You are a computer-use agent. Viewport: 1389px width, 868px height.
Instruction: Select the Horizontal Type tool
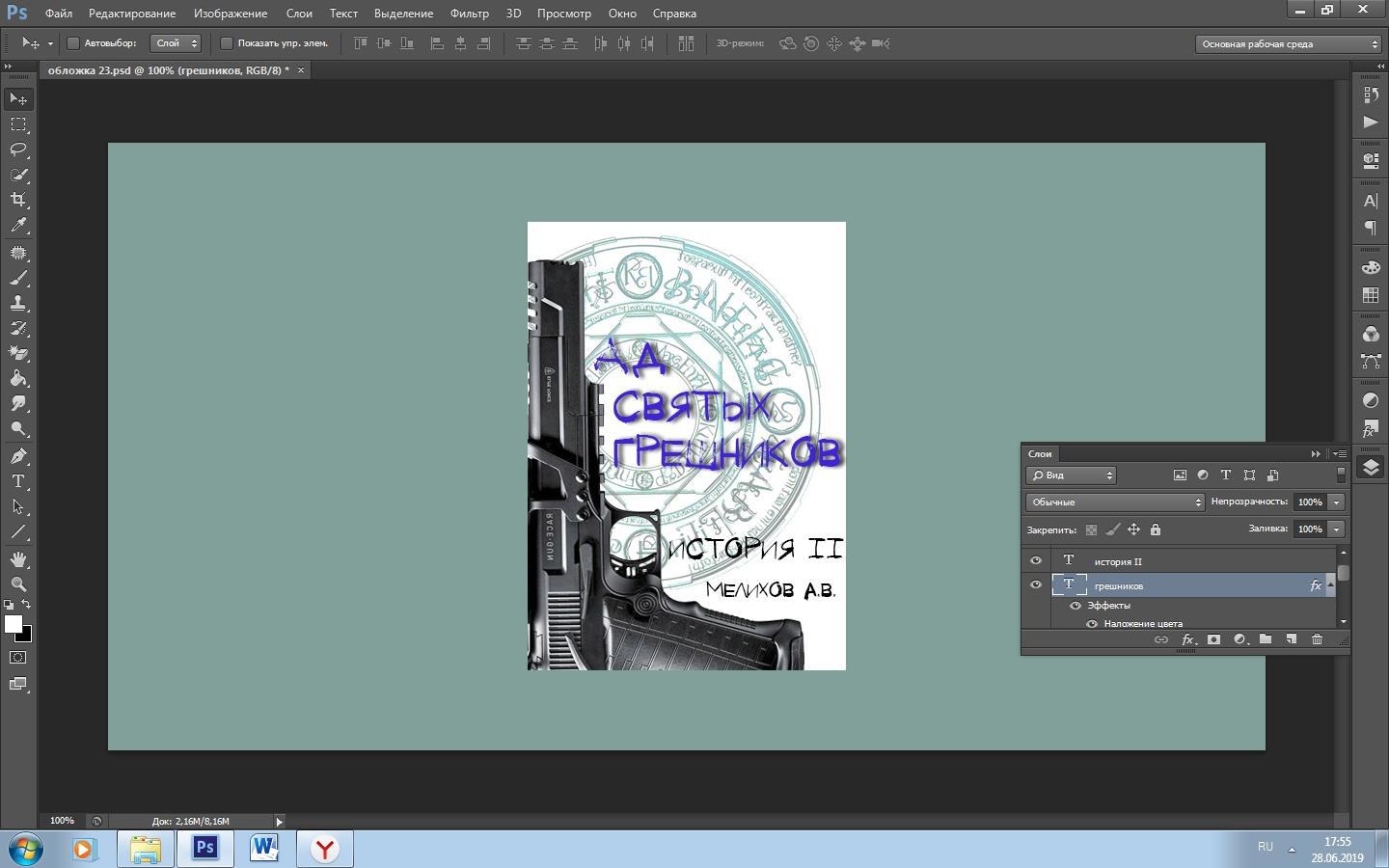point(18,481)
